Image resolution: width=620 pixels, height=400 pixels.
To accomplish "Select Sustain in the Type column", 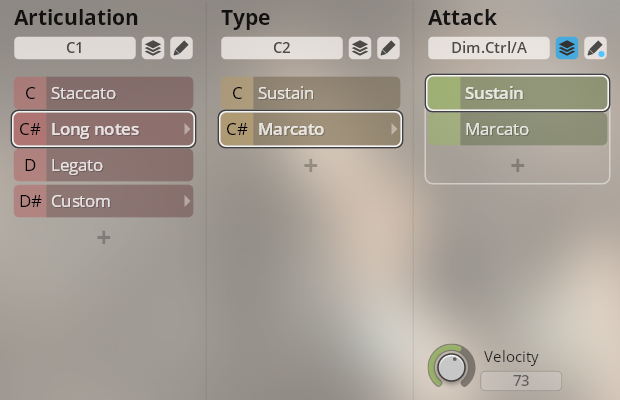I will pos(310,93).
